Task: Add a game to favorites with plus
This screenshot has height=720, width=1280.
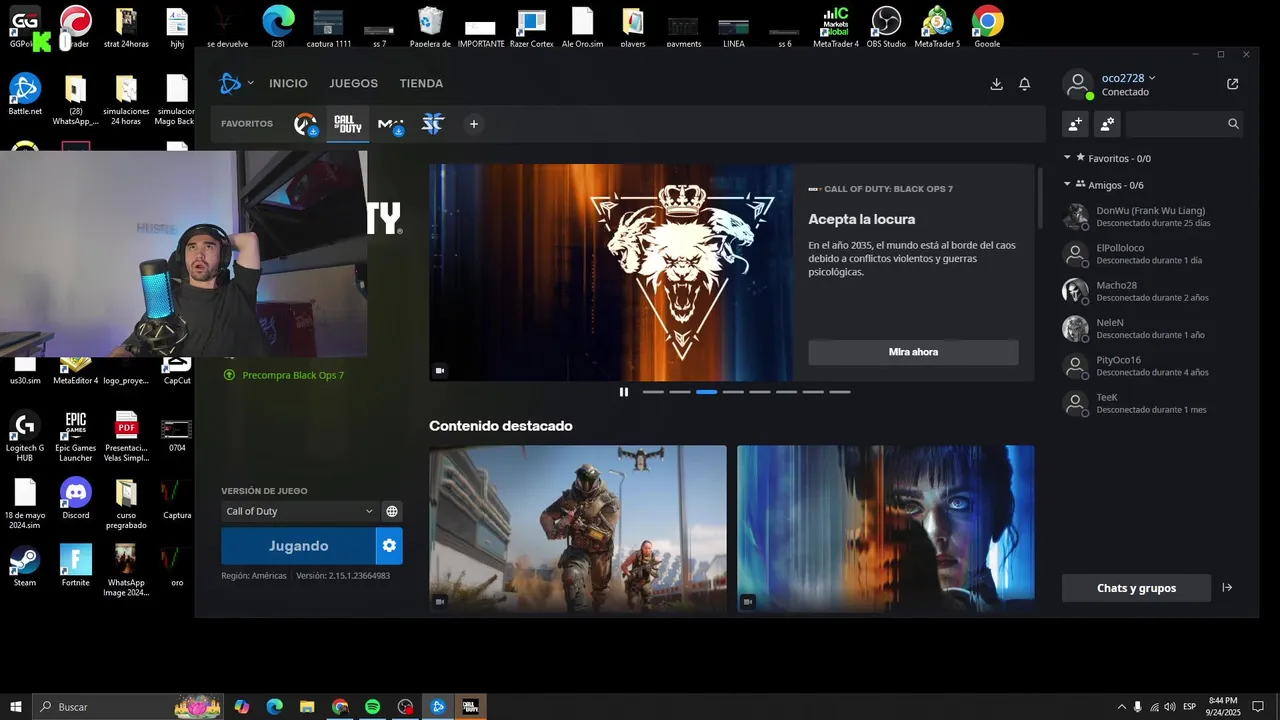Action: coord(474,124)
